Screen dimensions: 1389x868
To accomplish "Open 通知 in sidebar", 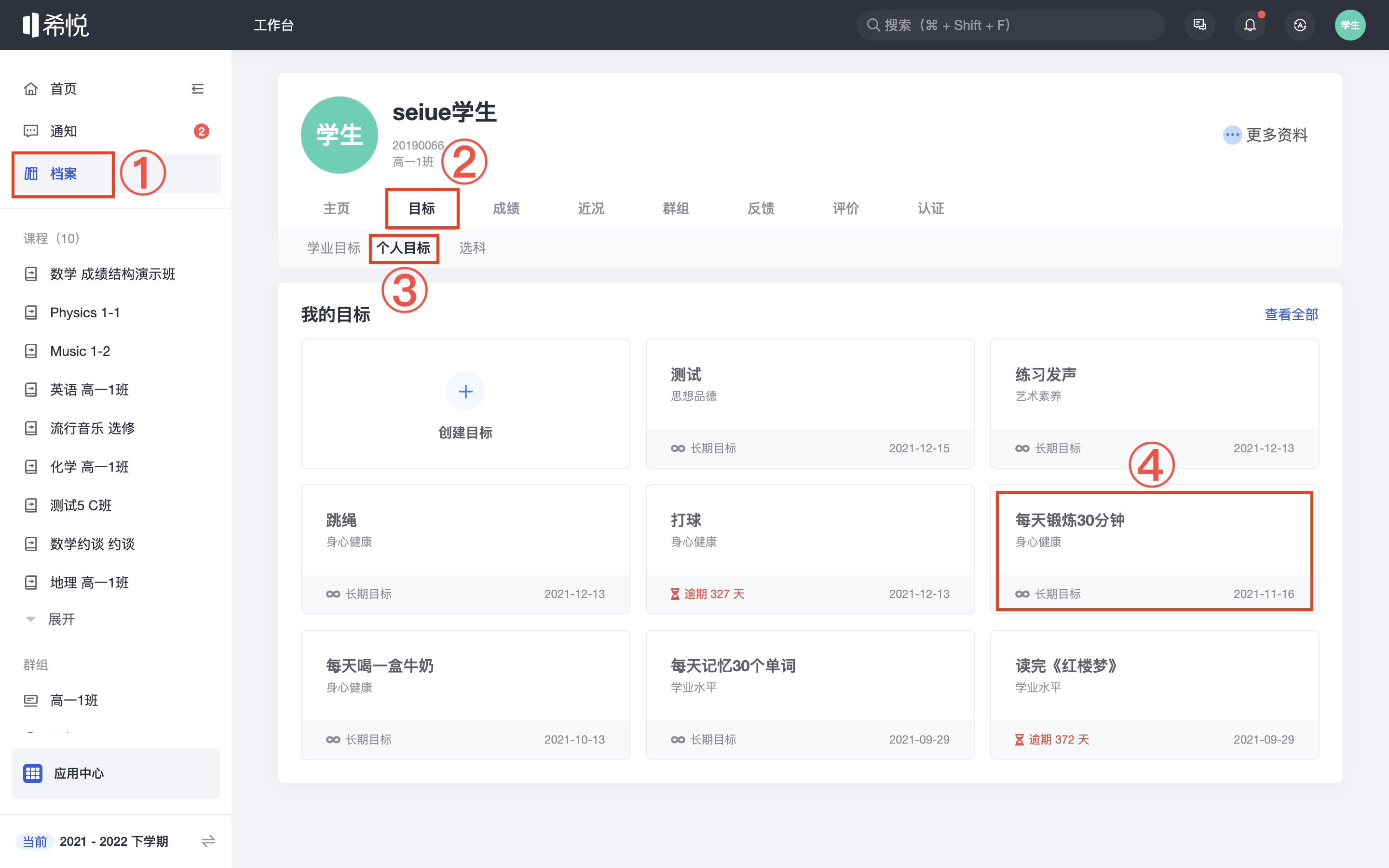I will tap(63, 131).
